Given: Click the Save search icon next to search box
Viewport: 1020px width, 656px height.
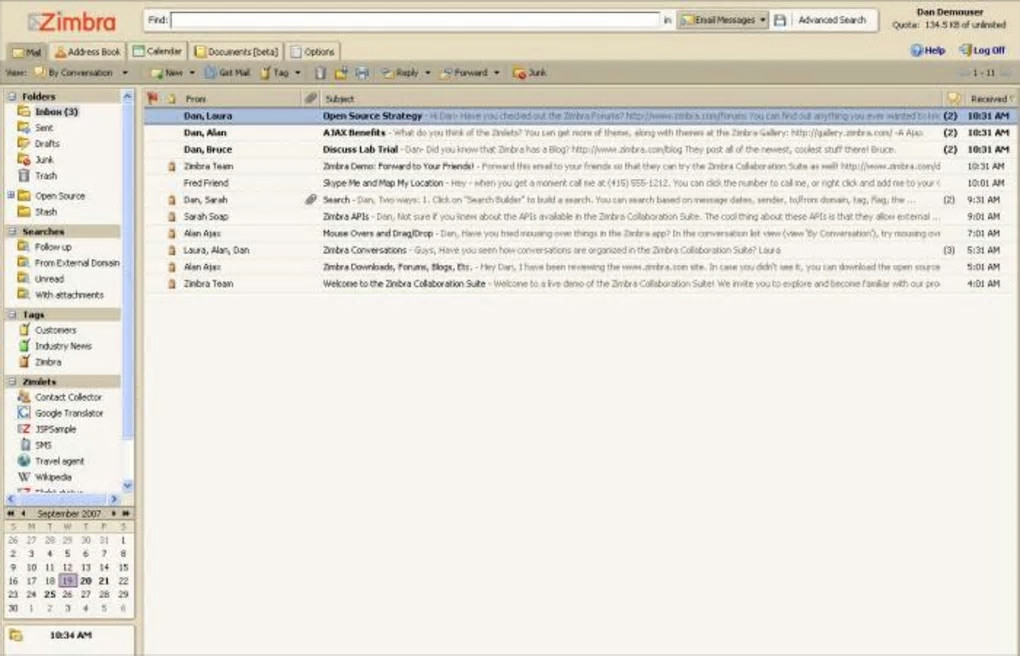Looking at the screenshot, I should click(779, 20).
